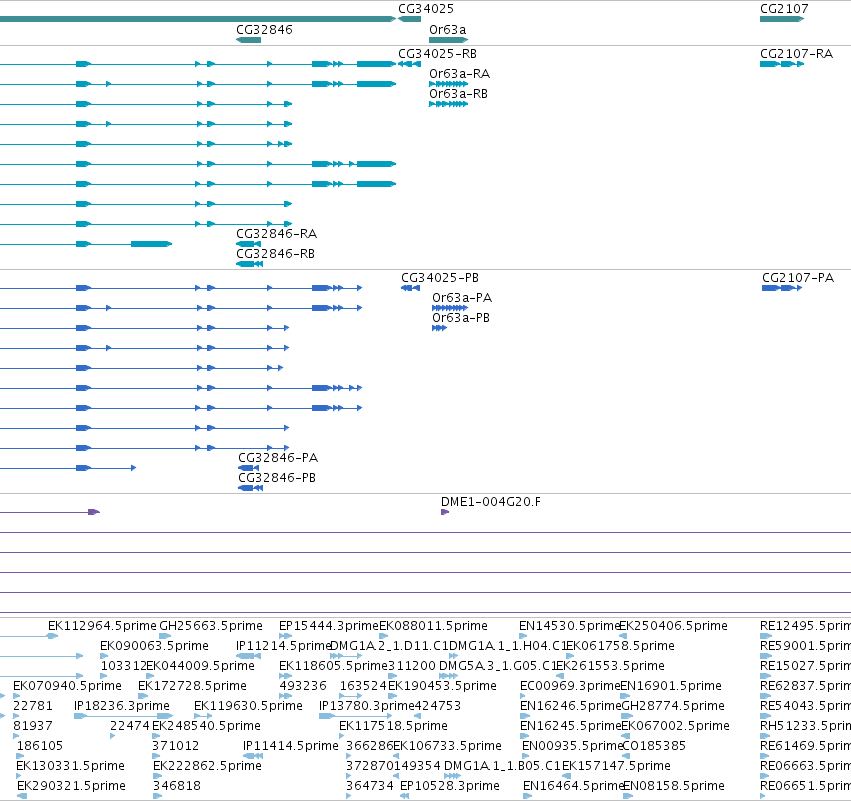Open transcript CG34025-RB label
This screenshot has width=851, height=801.
pyautogui.click(x=437, y=54)
